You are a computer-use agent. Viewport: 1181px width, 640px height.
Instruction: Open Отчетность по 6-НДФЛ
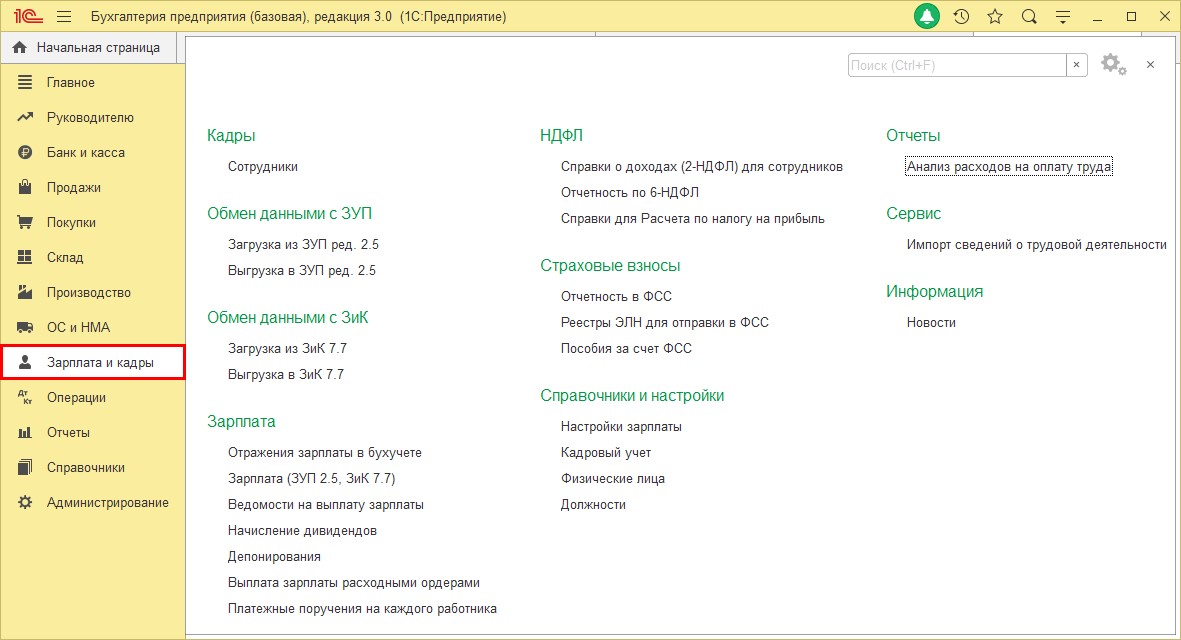pos(629,192)
